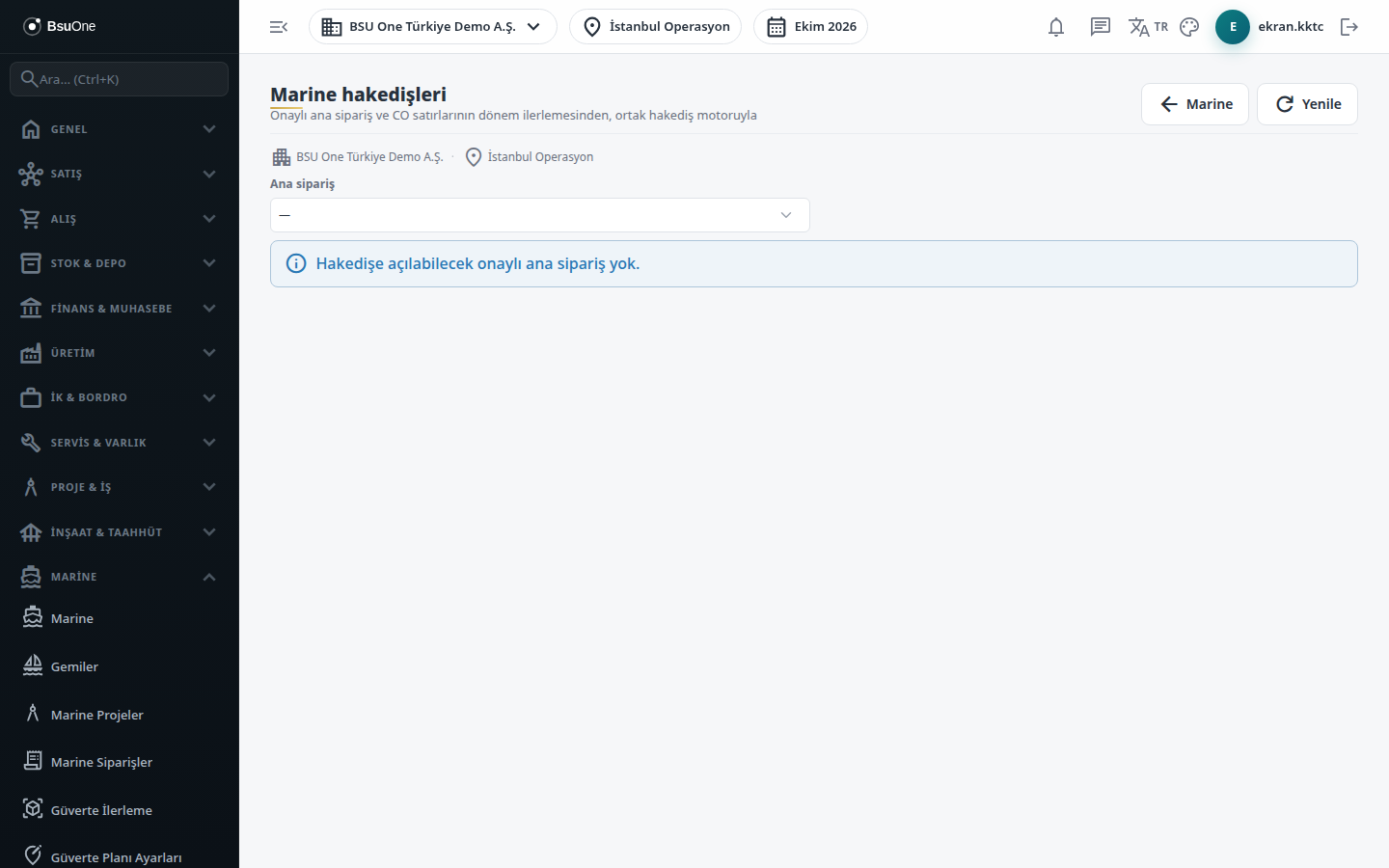Open Güverte Planı Ayarları
This screenshot has height=868, width=1389.
coord(120,856)
